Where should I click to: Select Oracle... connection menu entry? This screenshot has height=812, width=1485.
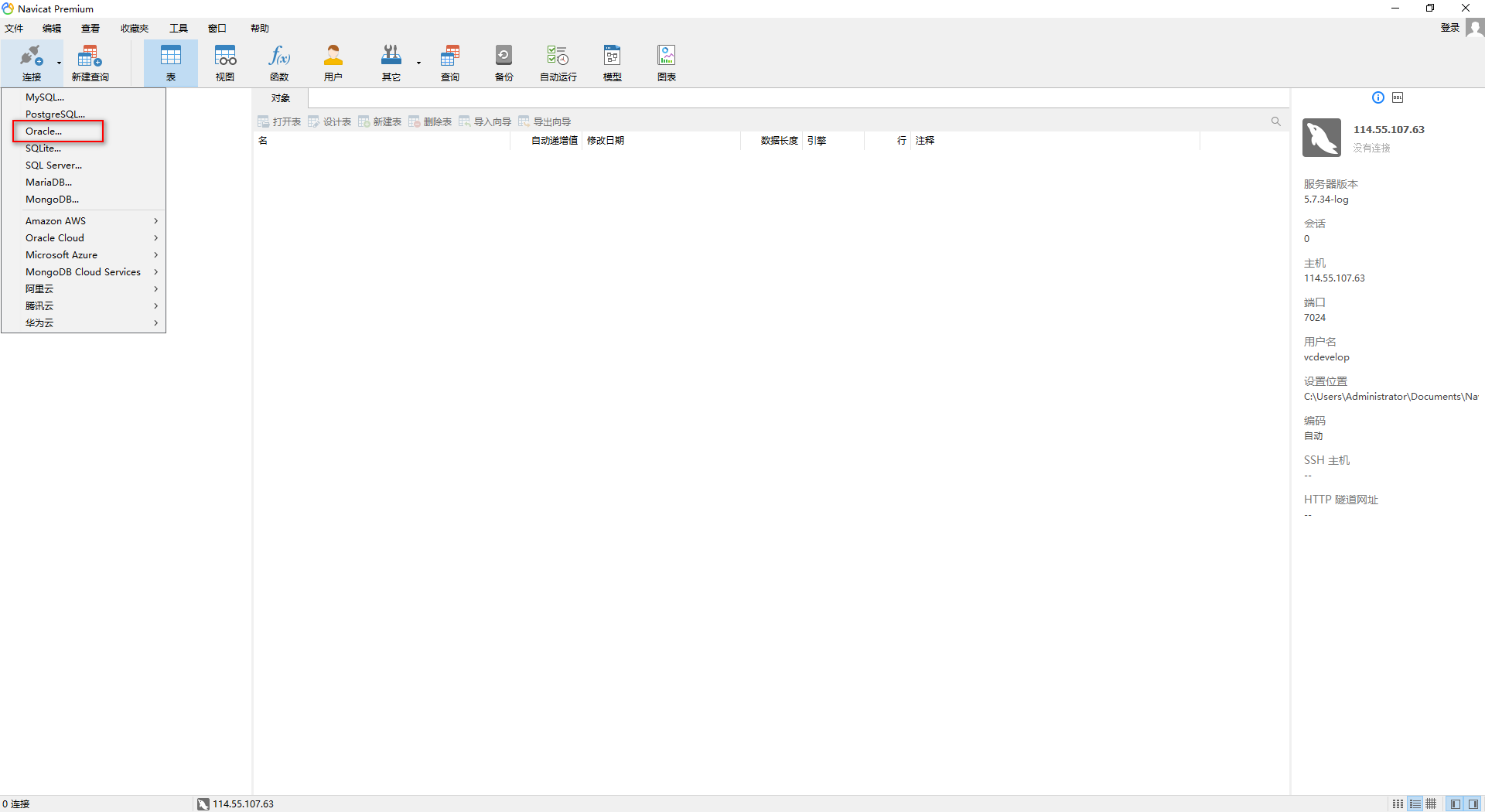(84, 131)
